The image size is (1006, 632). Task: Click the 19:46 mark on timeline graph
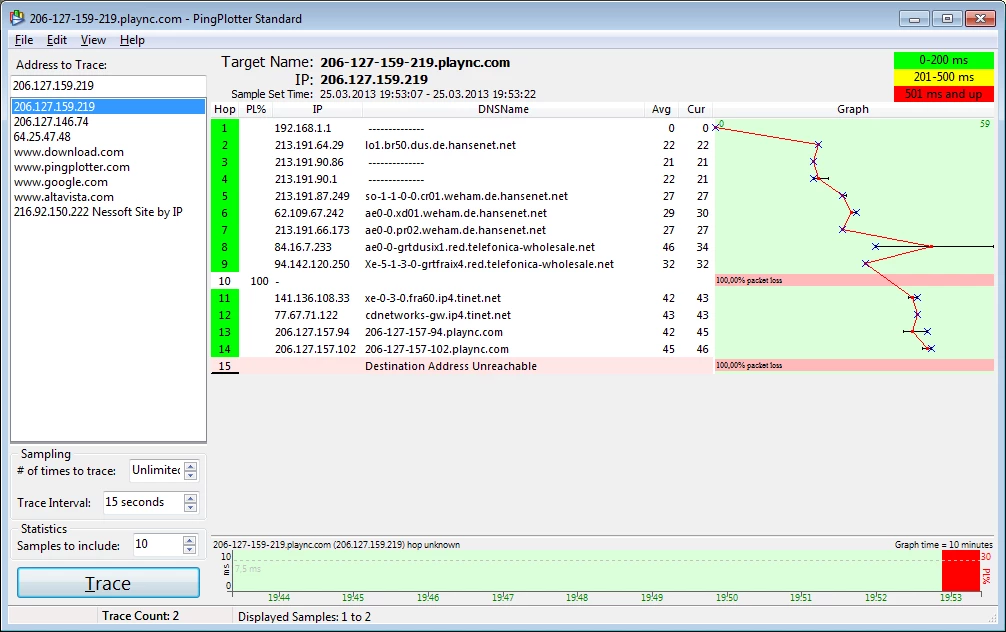(428, 597)
